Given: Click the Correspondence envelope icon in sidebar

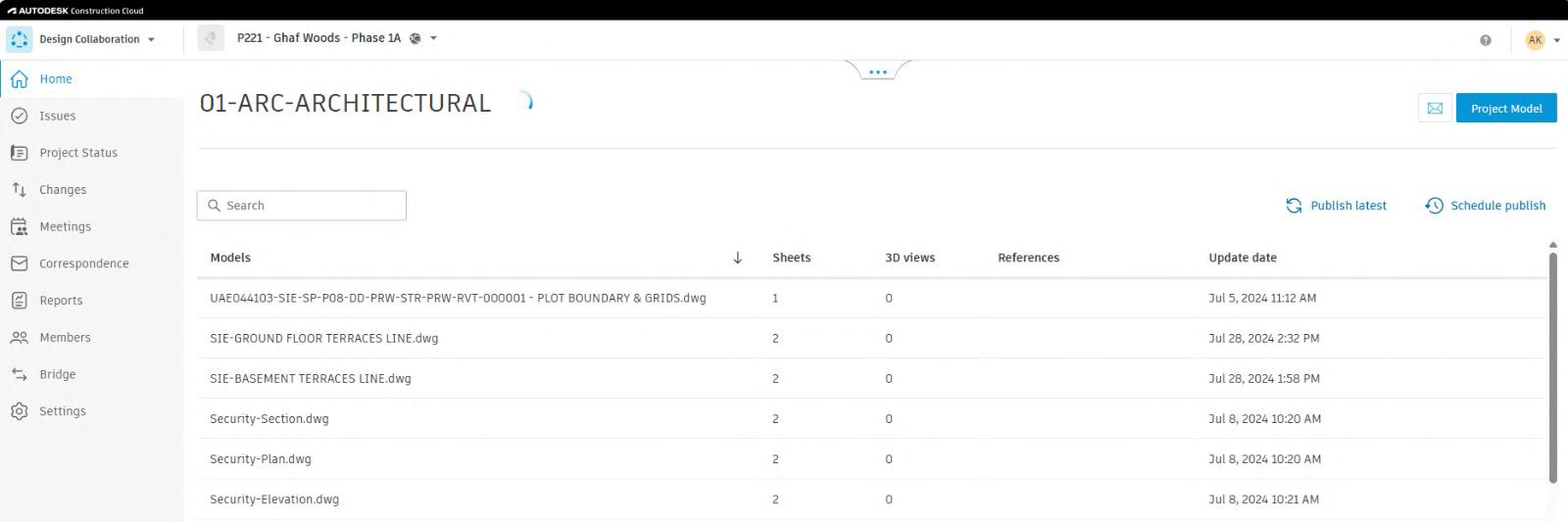Looking at the screenshot, I should 19,263.
